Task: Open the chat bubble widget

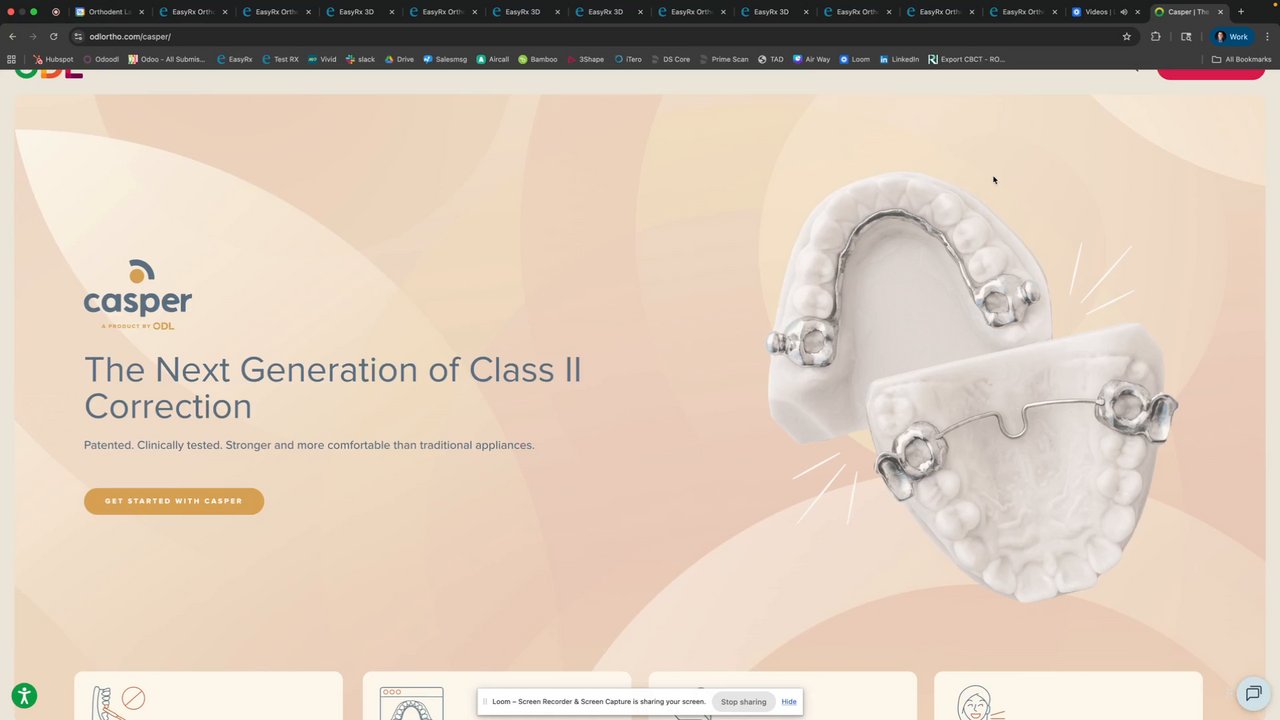Action: pos(1253,693)
